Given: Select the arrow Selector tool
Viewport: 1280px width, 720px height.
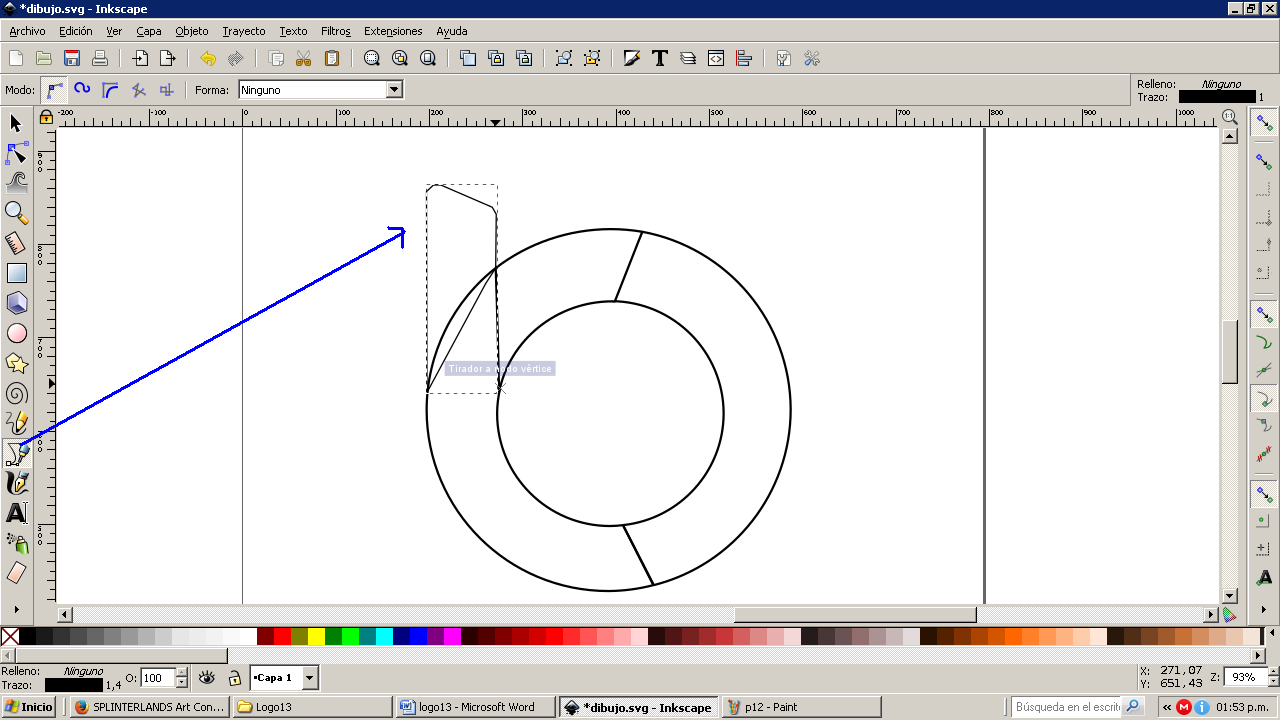Looking at the screenshot, I should [16, 123].
